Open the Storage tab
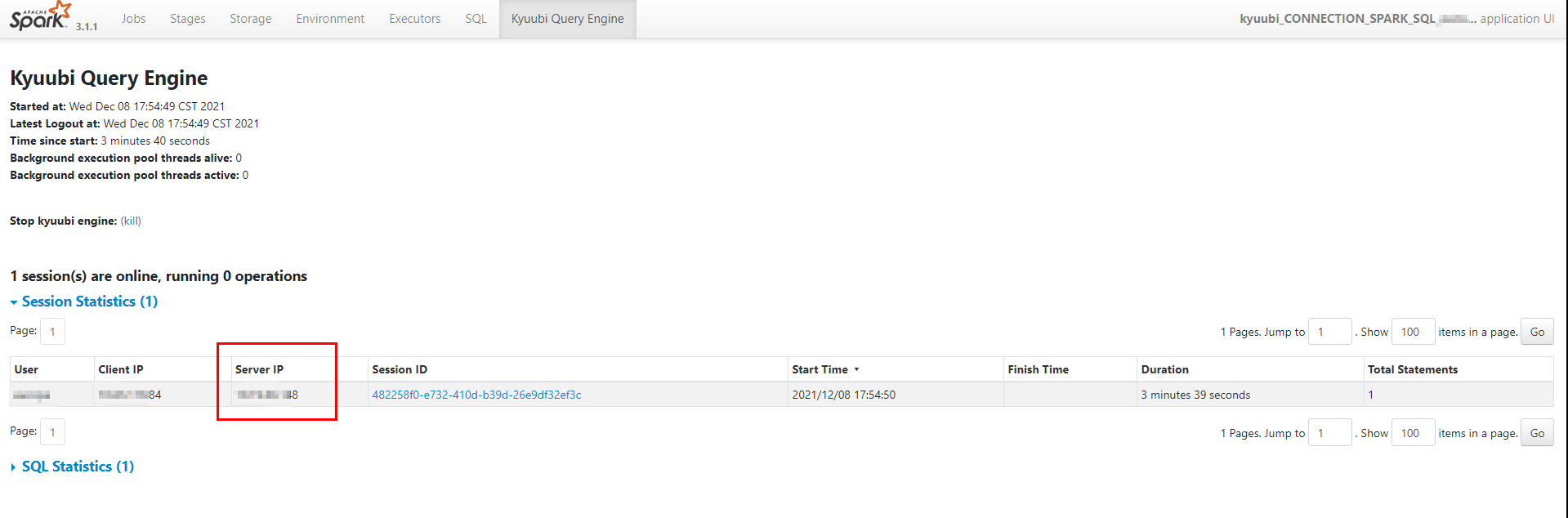 click(x=250, y=19)
